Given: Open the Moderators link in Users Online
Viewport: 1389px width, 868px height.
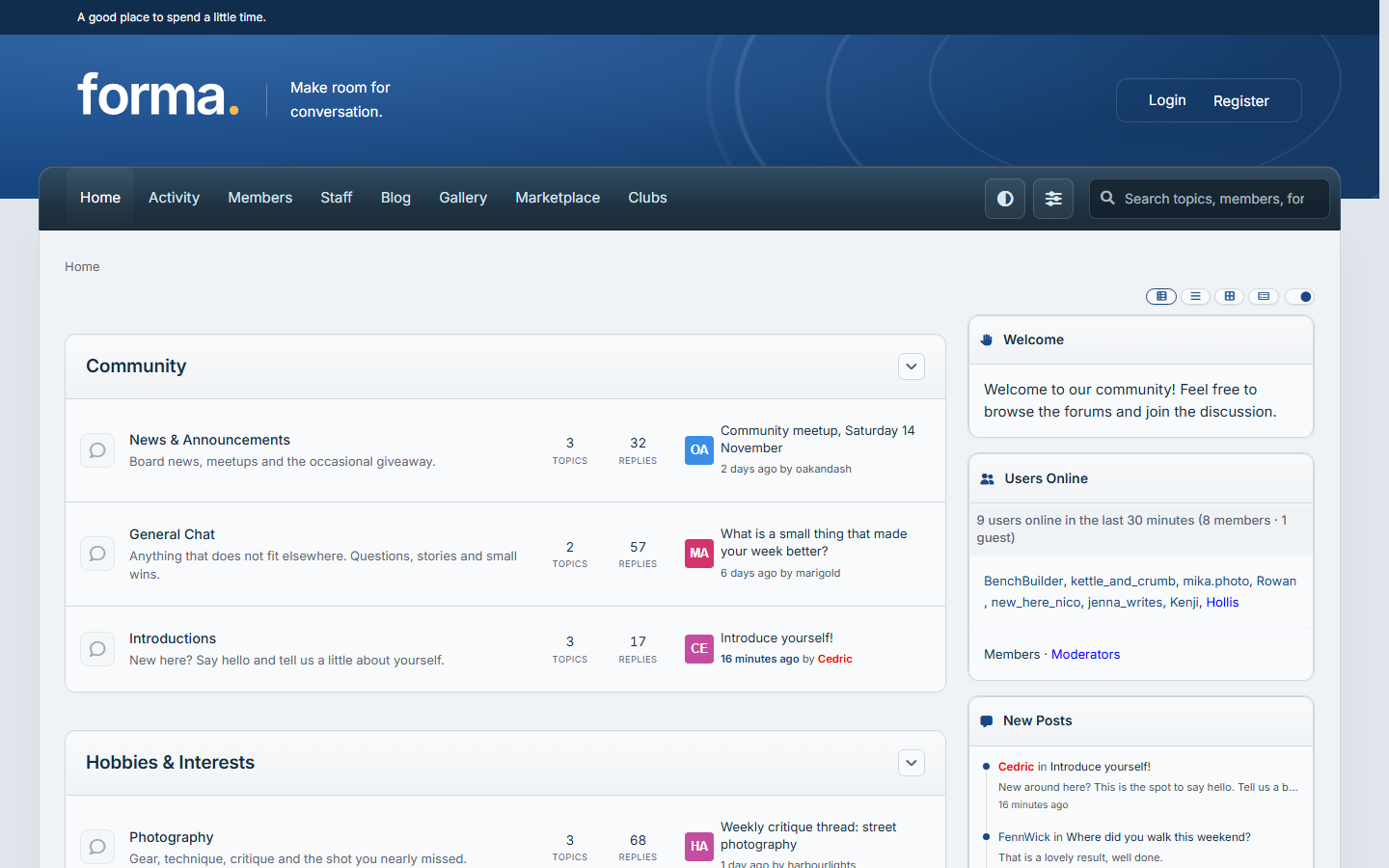Looking at the screenshot, I should click(1085, 654).
